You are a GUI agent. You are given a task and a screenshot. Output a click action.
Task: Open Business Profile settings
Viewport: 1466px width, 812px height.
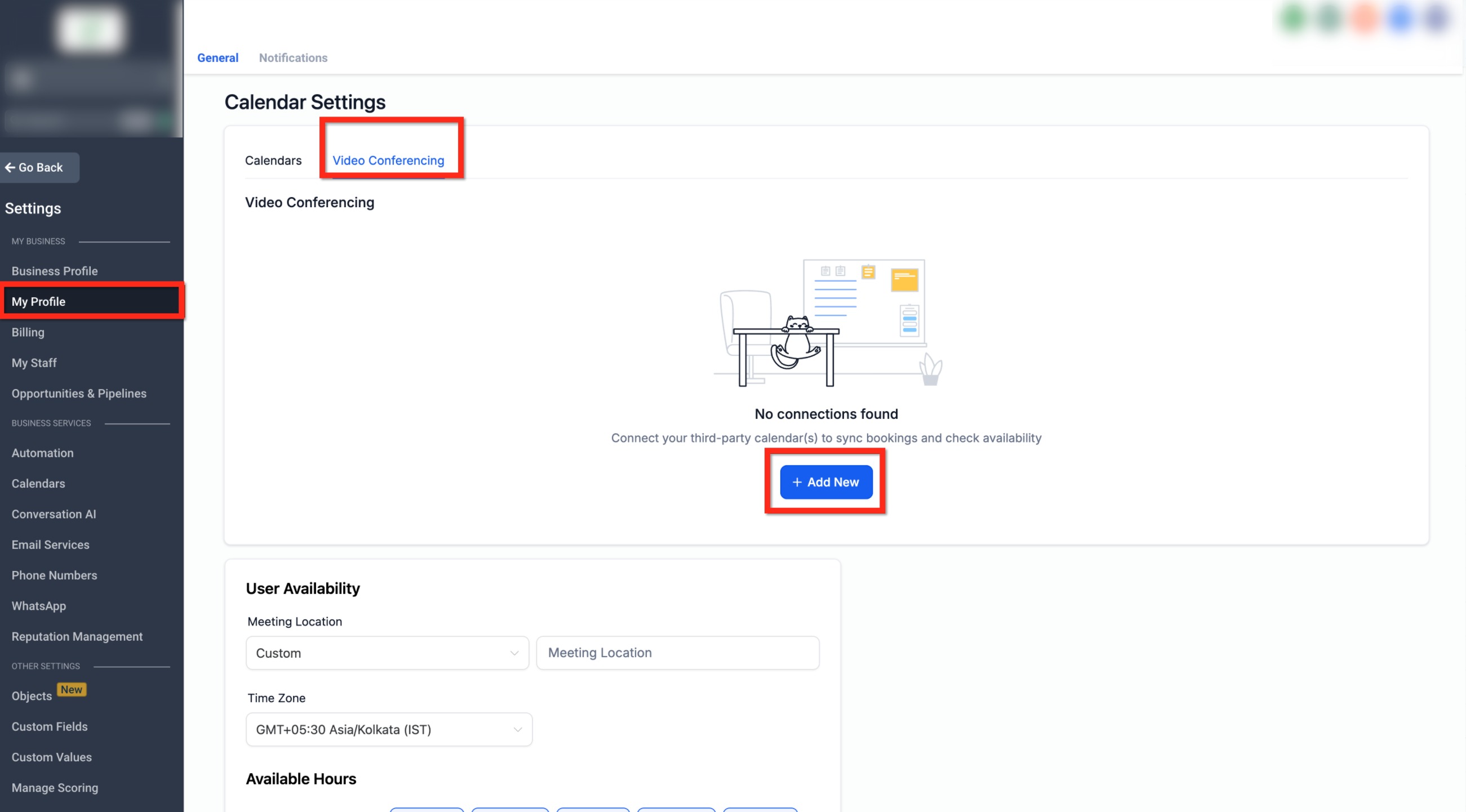tap(55, 271)
